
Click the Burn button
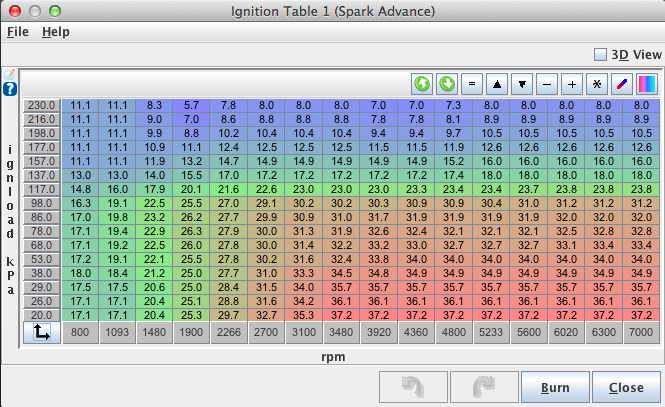coord(554,387)
